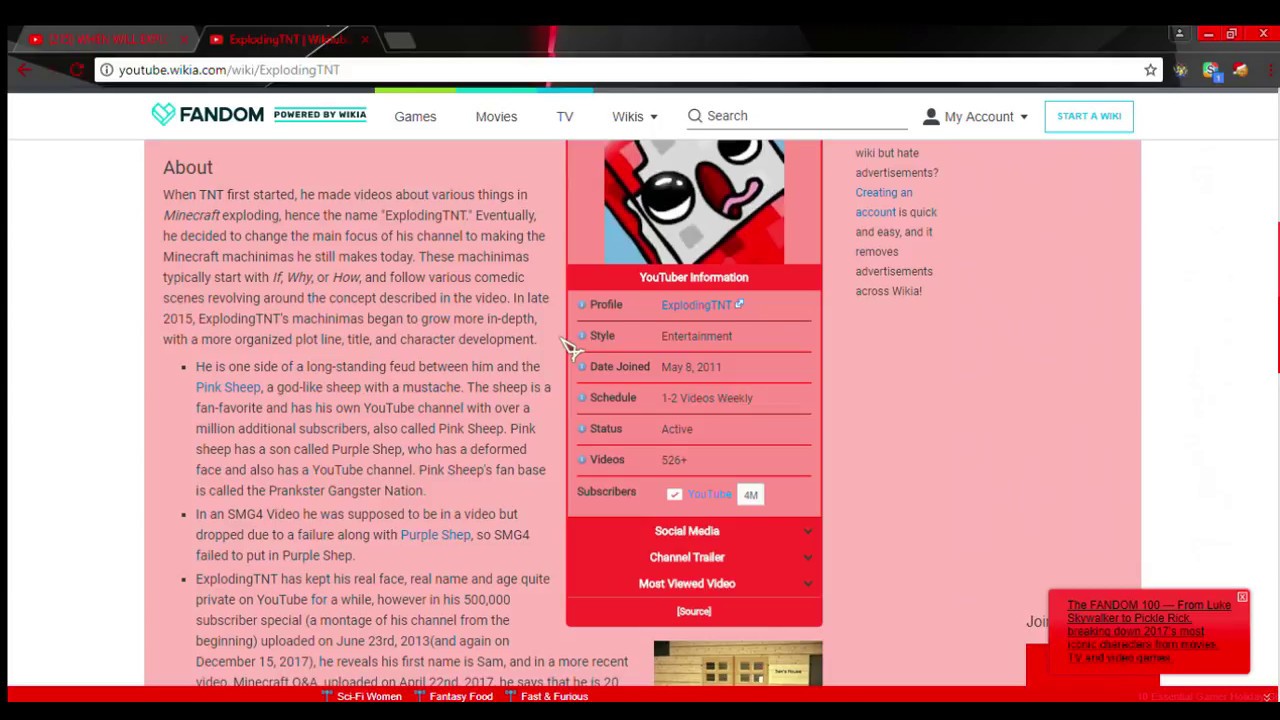Click the Santa hat extension icon
The width and height of the screenshot is (1280, 720).
[1240, 70]
